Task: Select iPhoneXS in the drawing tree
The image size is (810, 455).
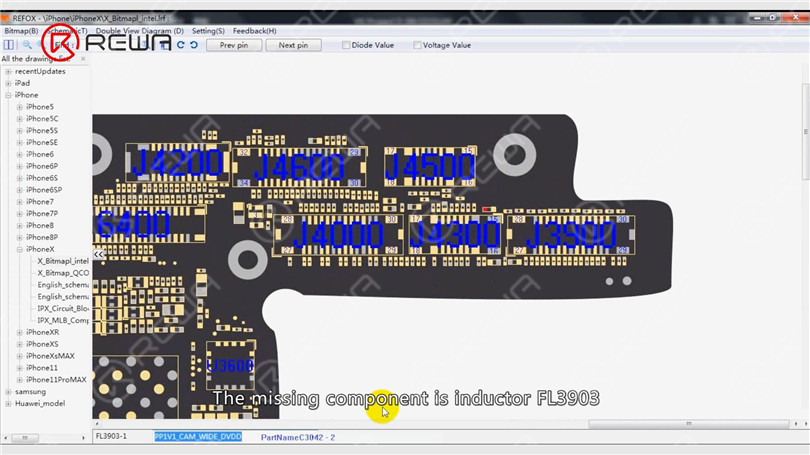Action: coord(42,344)
